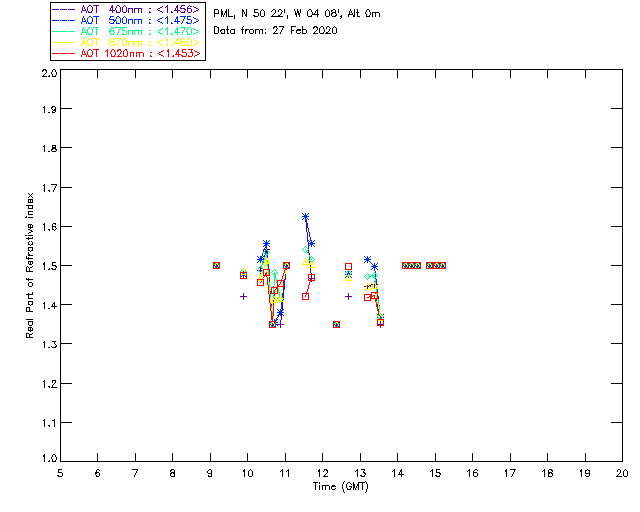Click the AOT 400nm purple legend entry
This screenshot has height=512, width=640.
click(126, 9)
